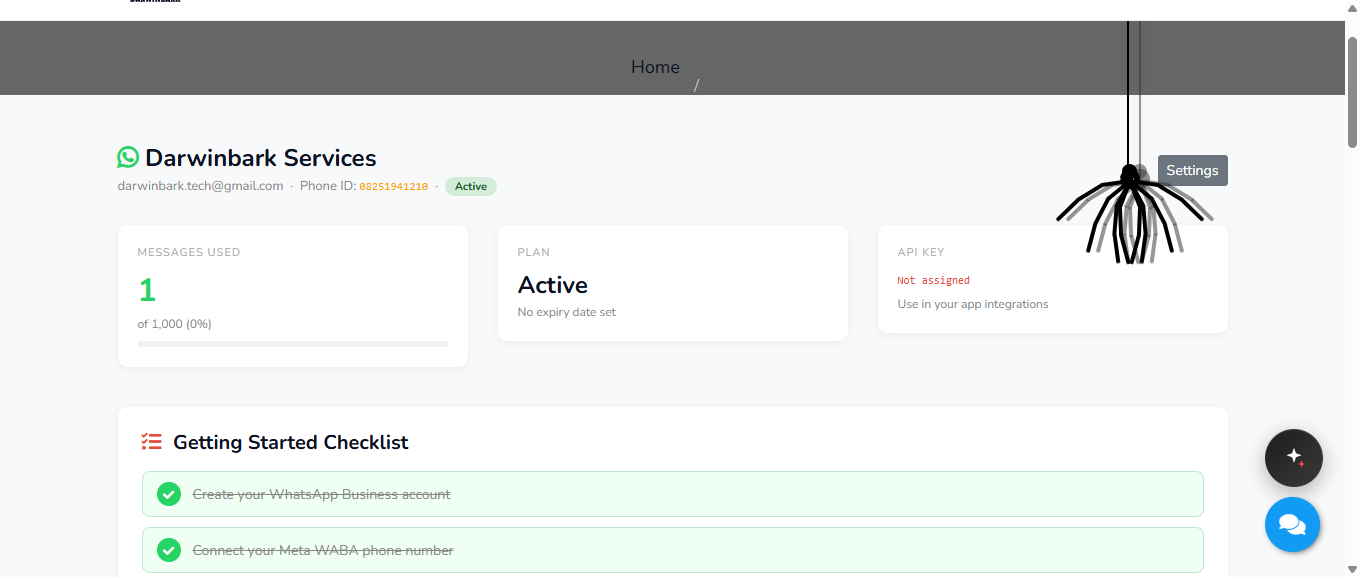
Task: Go to Home in the breadcrumb
Action: [655, 67]
